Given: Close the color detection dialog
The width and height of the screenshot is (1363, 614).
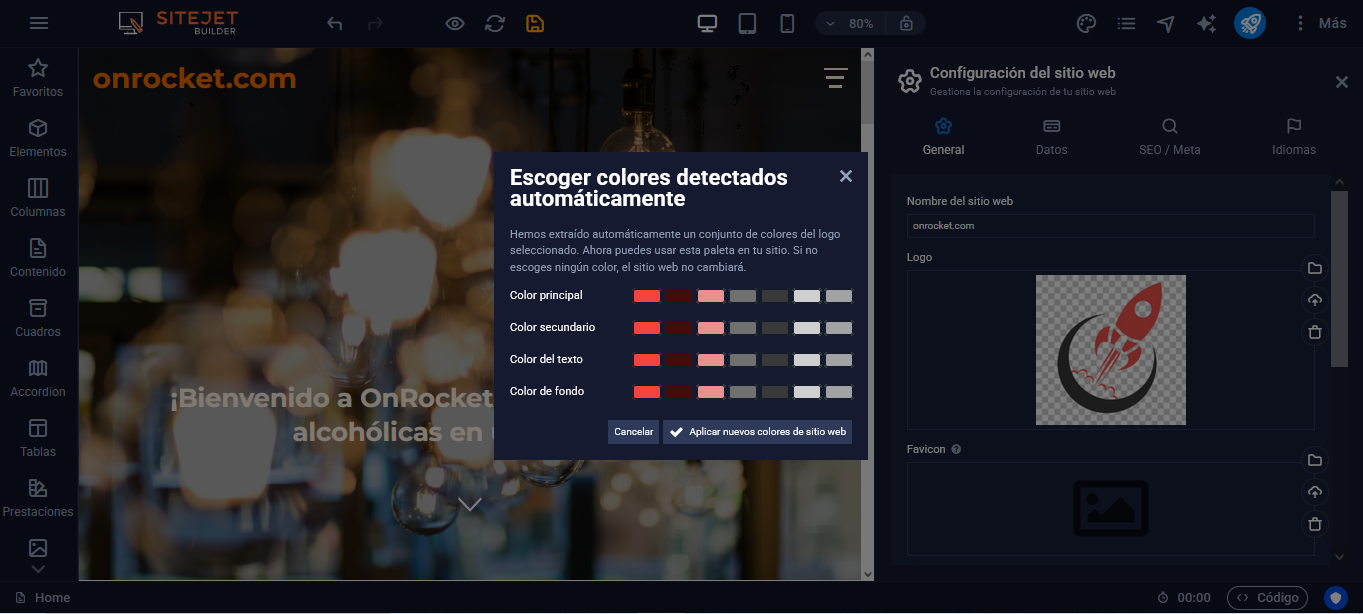Looking at the screenshot, I should pyautogui.click(x=846, y=176).
